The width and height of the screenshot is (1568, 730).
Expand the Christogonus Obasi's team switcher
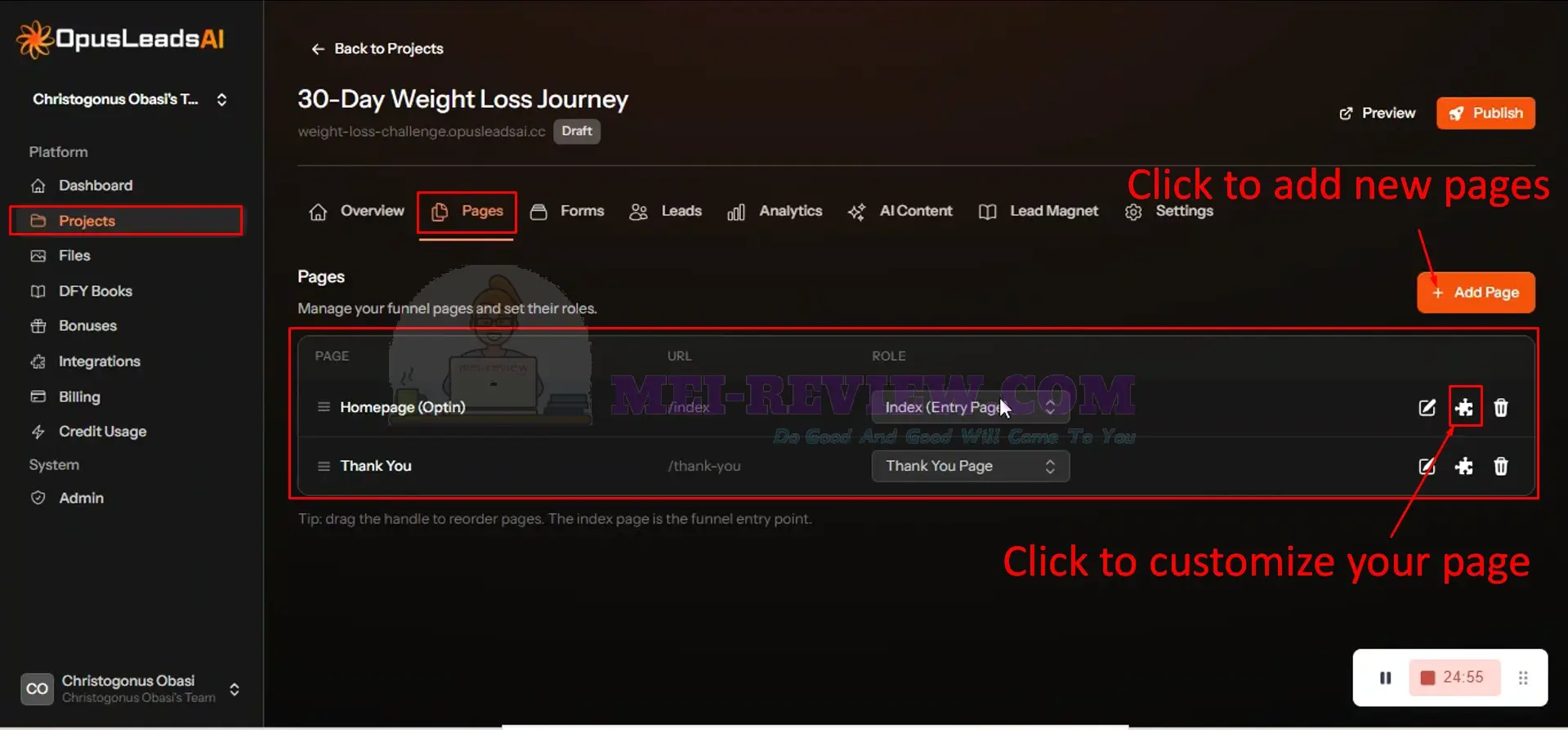pos(130,99)
